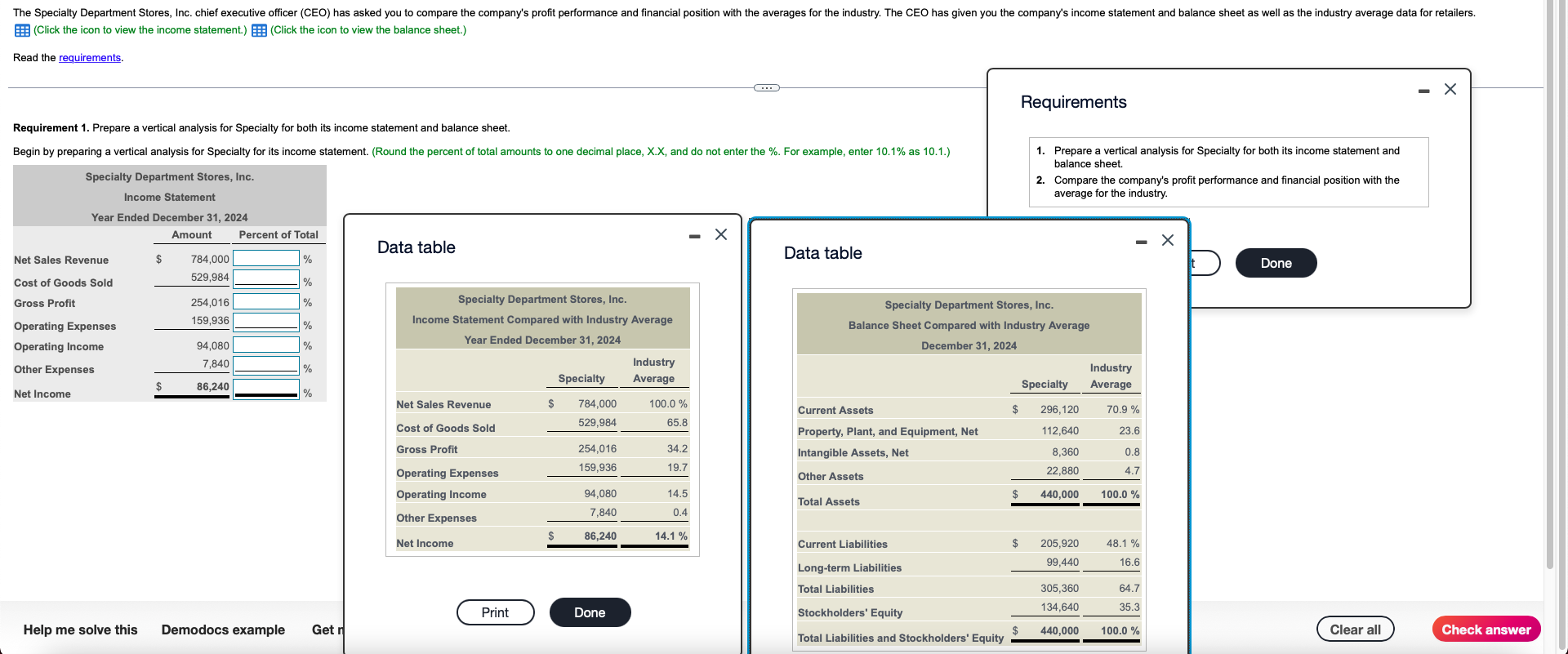Click 'click the icon to view the income statement' link

pyautogui.click(x=140, y=30)
